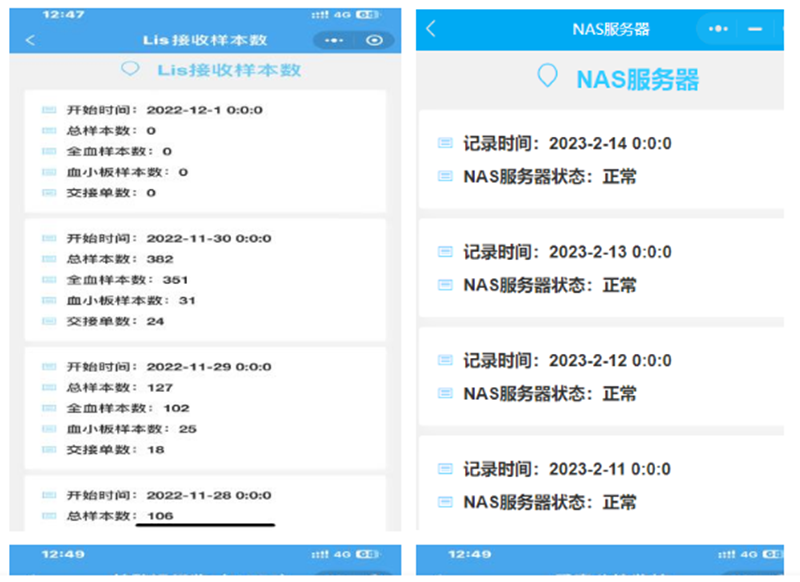This screenshot has height=582, width=800.
Task: Tap the 交接单数 24 entry
Action: [112, 322]
